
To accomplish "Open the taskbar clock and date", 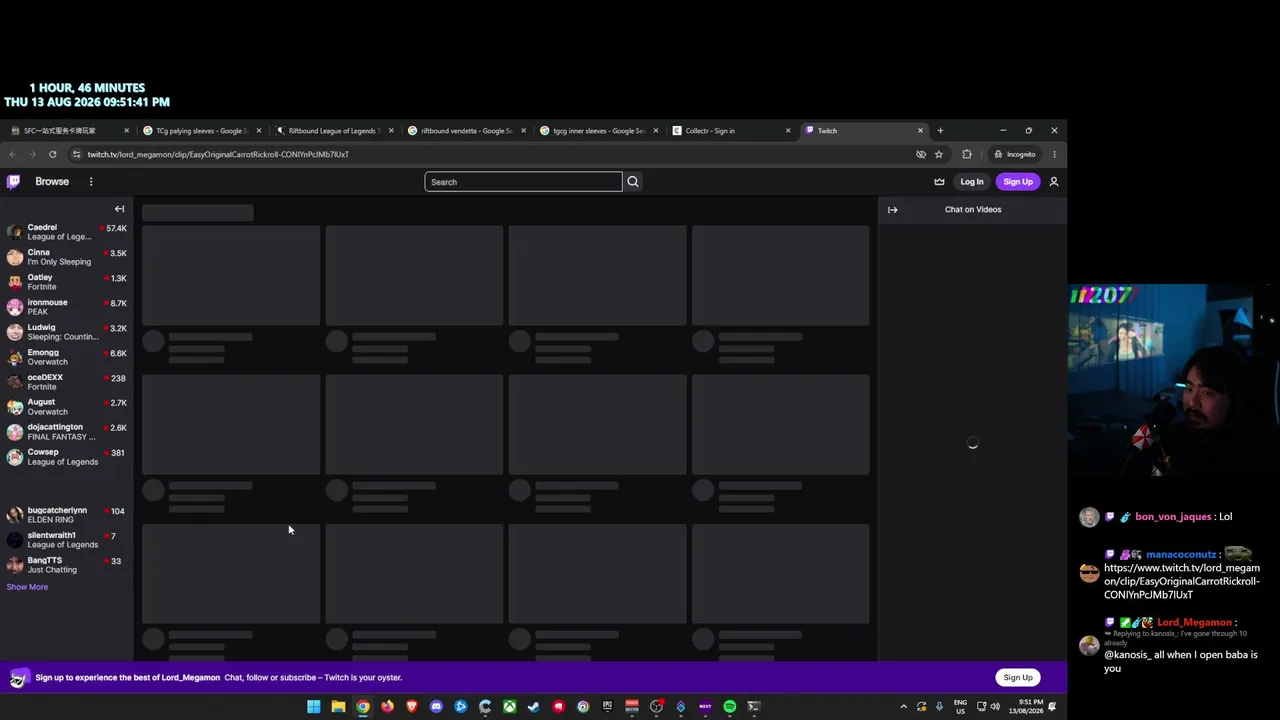I will tap(1025, 707).
